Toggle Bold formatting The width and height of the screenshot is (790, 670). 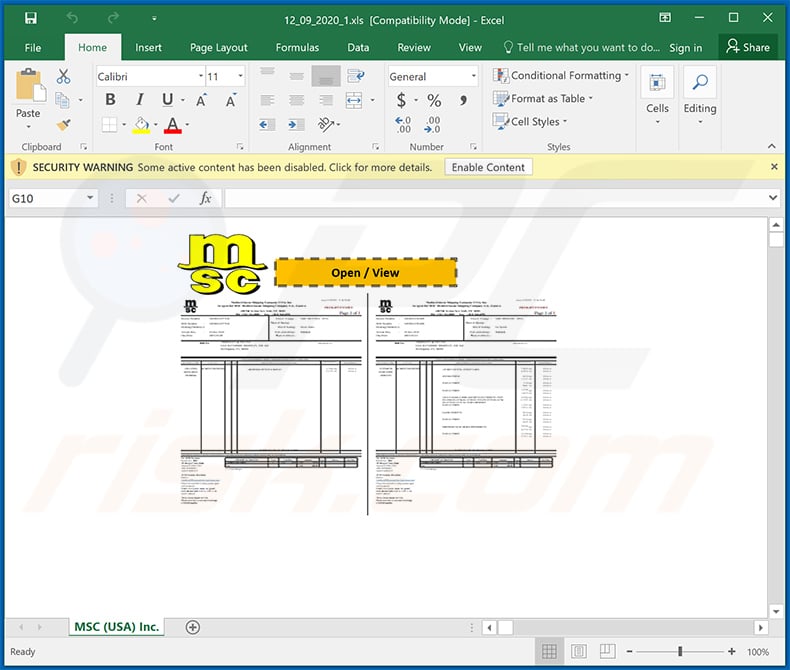coord(110,100)
